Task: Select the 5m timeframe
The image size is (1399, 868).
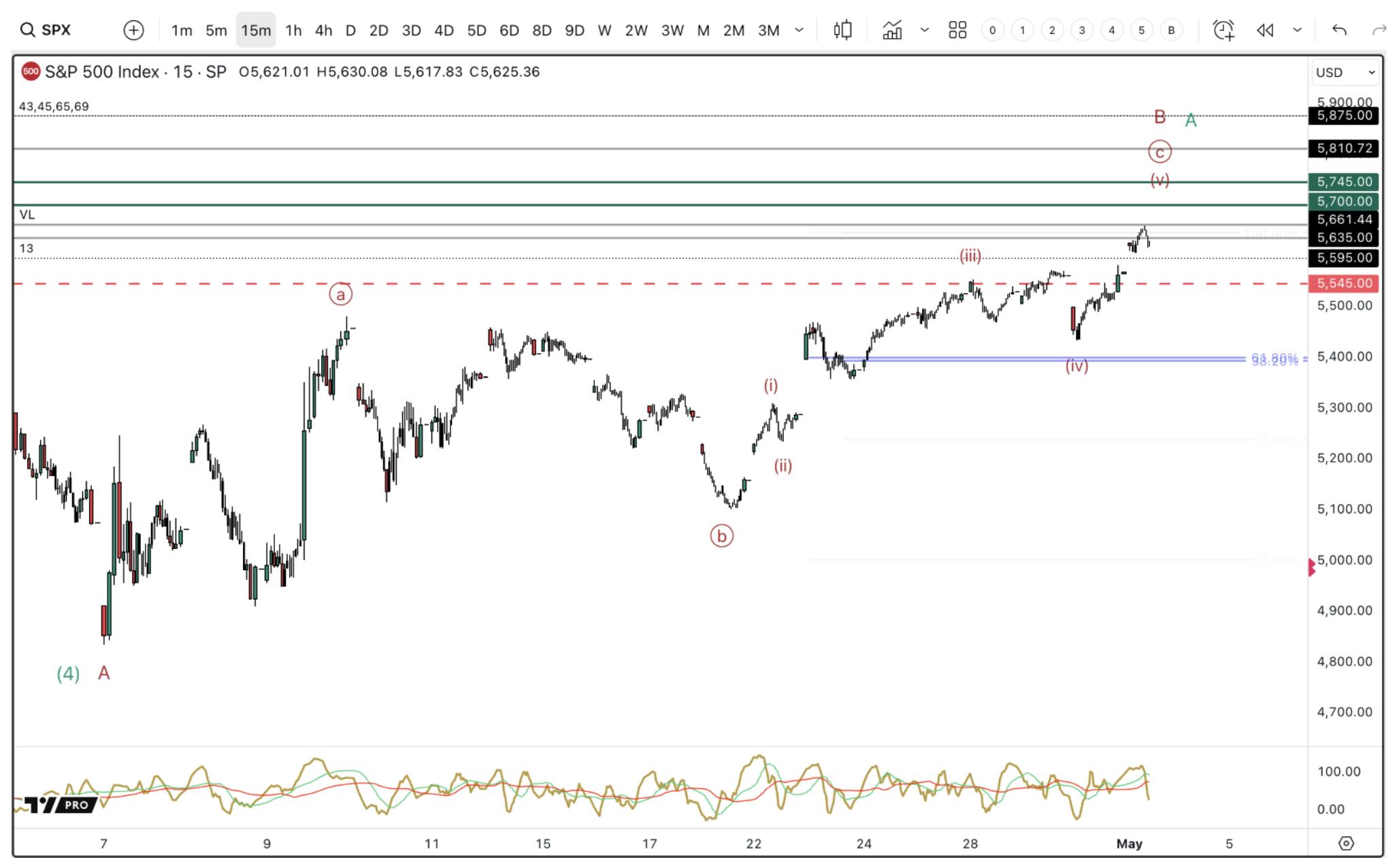Action: tap(216, 30)
